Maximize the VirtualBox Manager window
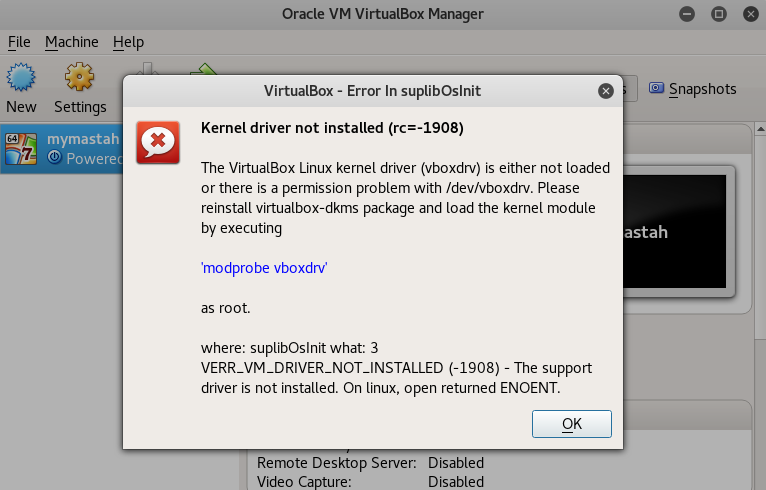 click(718, 14)
